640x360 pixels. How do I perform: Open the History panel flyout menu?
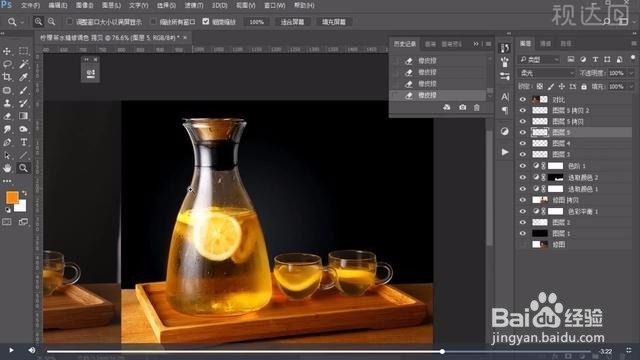pyautogui.click(x=488, y=44)
